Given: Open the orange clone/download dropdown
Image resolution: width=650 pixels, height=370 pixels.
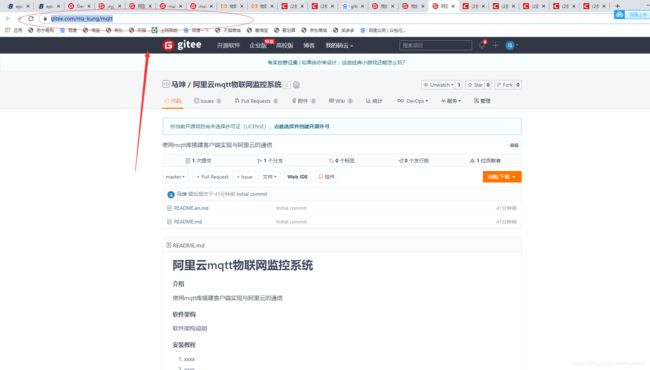Looking at the screenshot, I should 502,177.
